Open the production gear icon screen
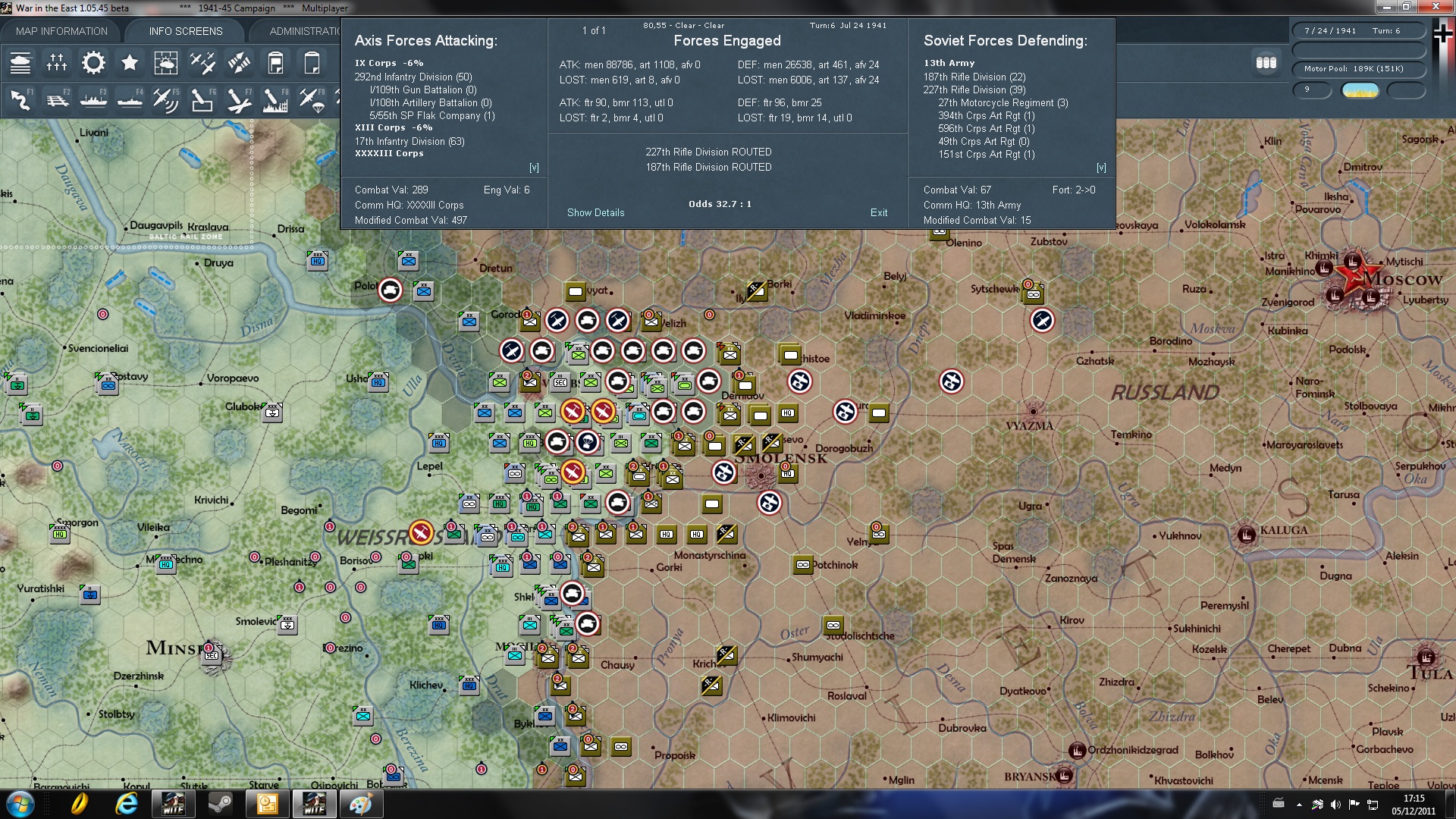The width and height of the screenshot is (1456, 819). click(x=93, y=63)
